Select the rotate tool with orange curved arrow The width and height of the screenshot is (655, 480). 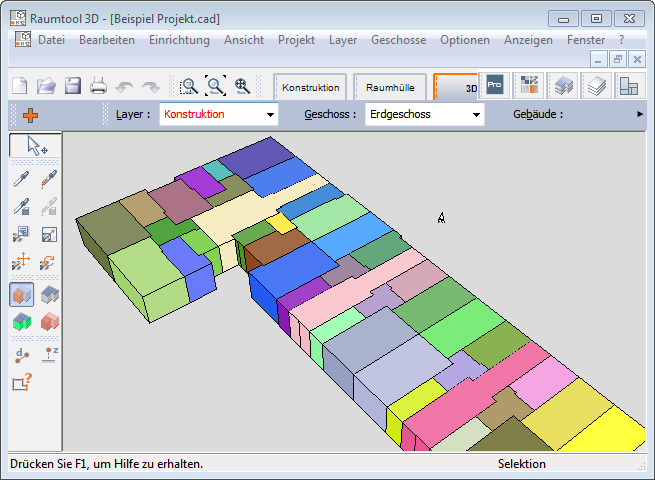pyautogui.click(x=48, y=262)
